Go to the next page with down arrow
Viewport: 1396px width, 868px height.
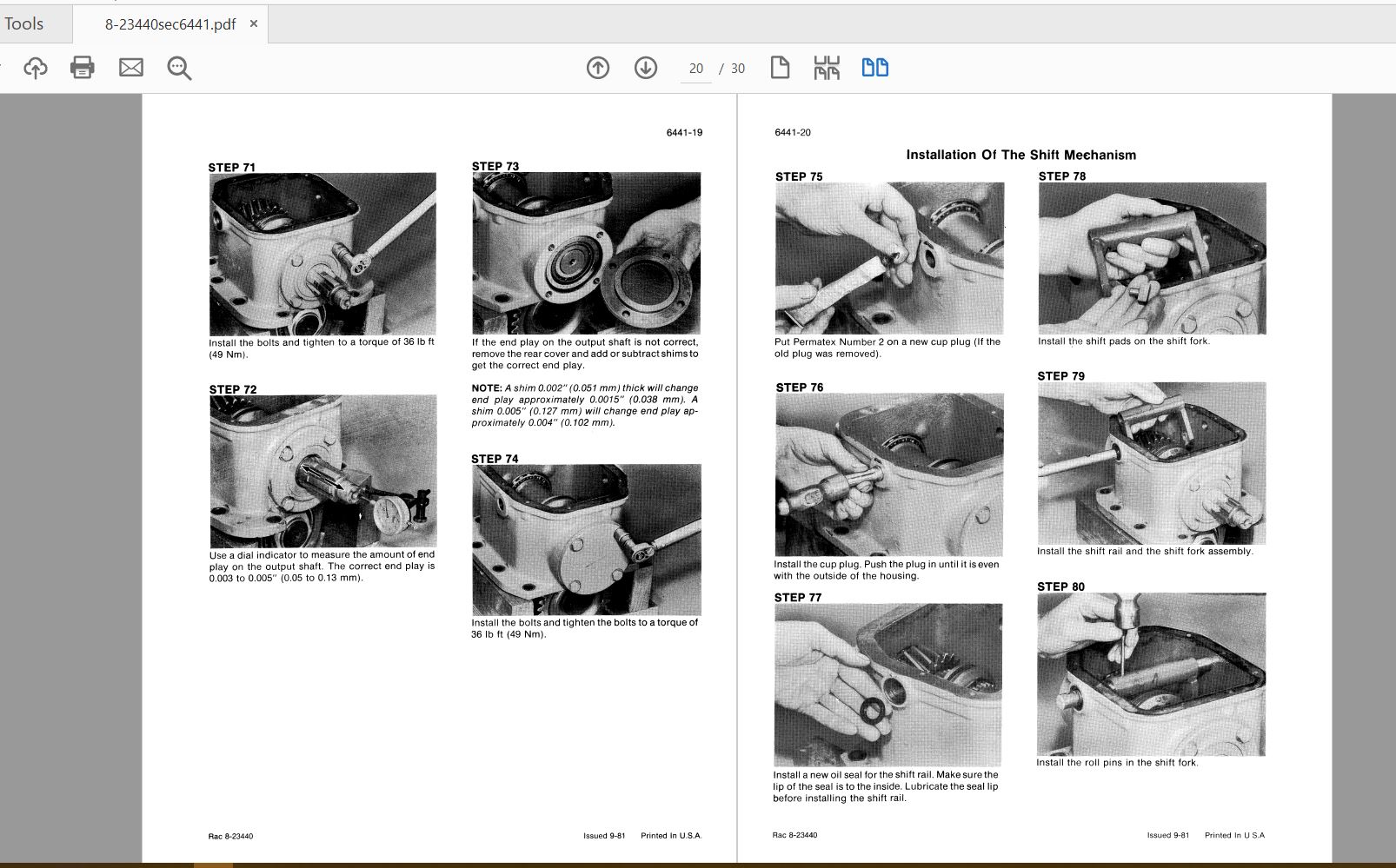click(x=646, y=68)
